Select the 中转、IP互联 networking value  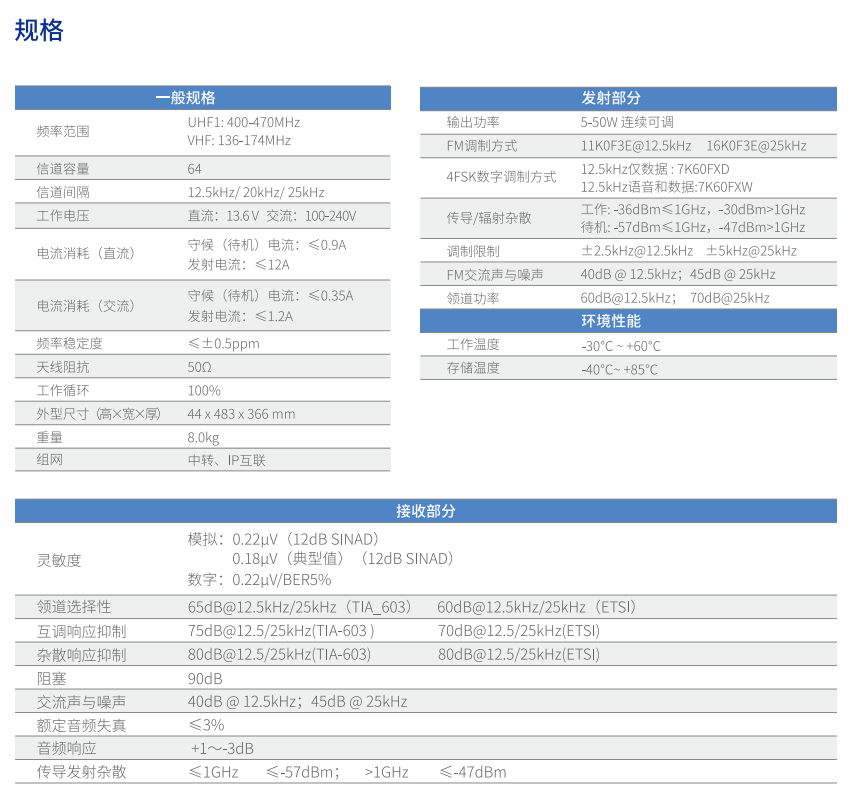tap(227, 461)
